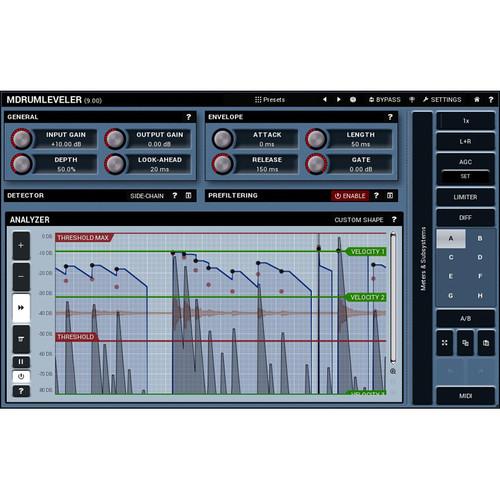Open help for the Envelope panel
500x500 pixels.
390,117
